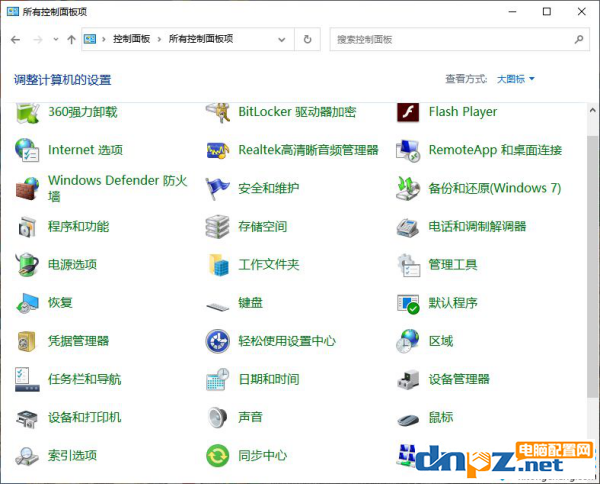This screenshot has width=600, height=484.
Task: Go up one level with up arrow
Action: tap(71, 39)
